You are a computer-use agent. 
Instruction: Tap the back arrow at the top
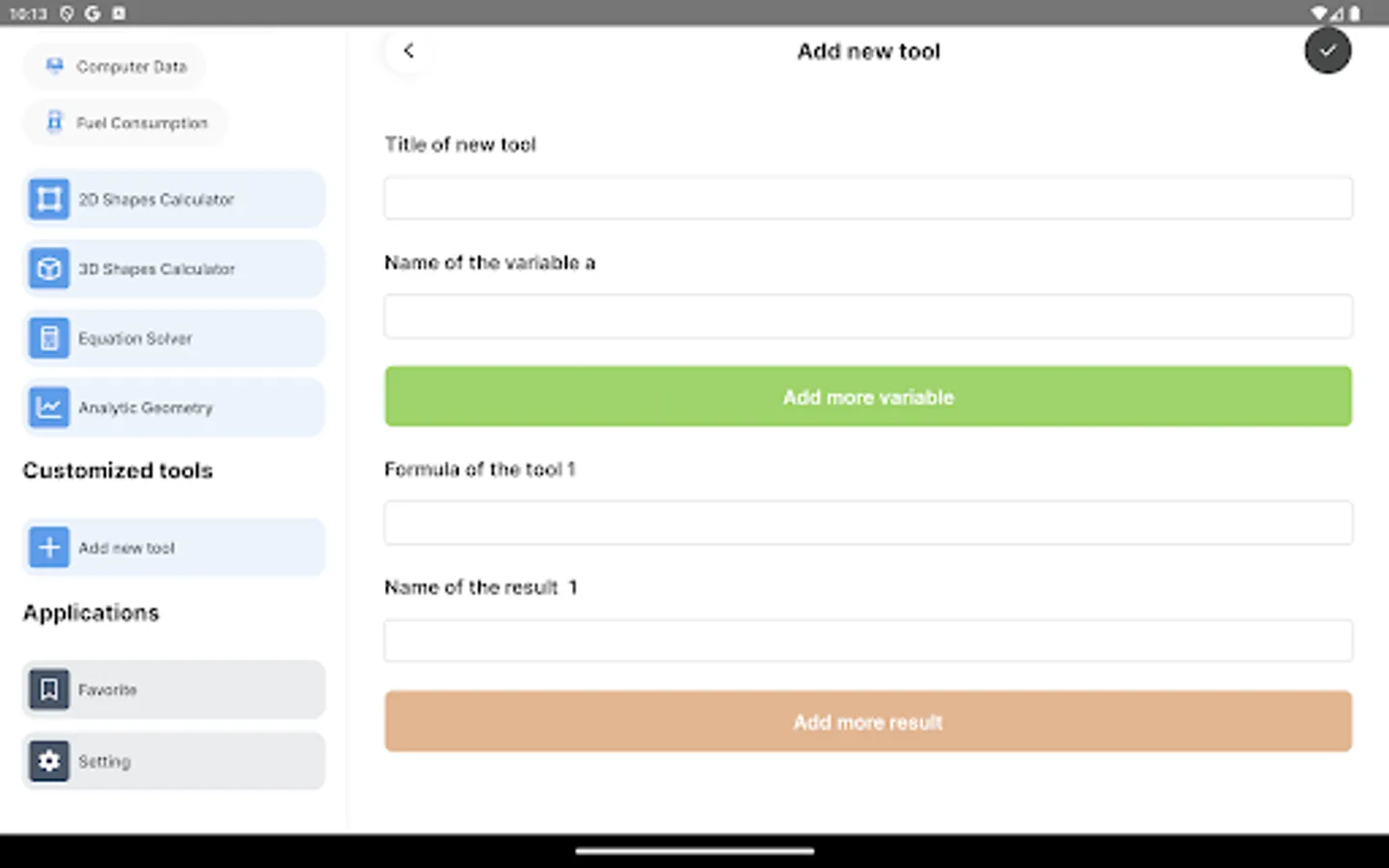pos(409,50)
